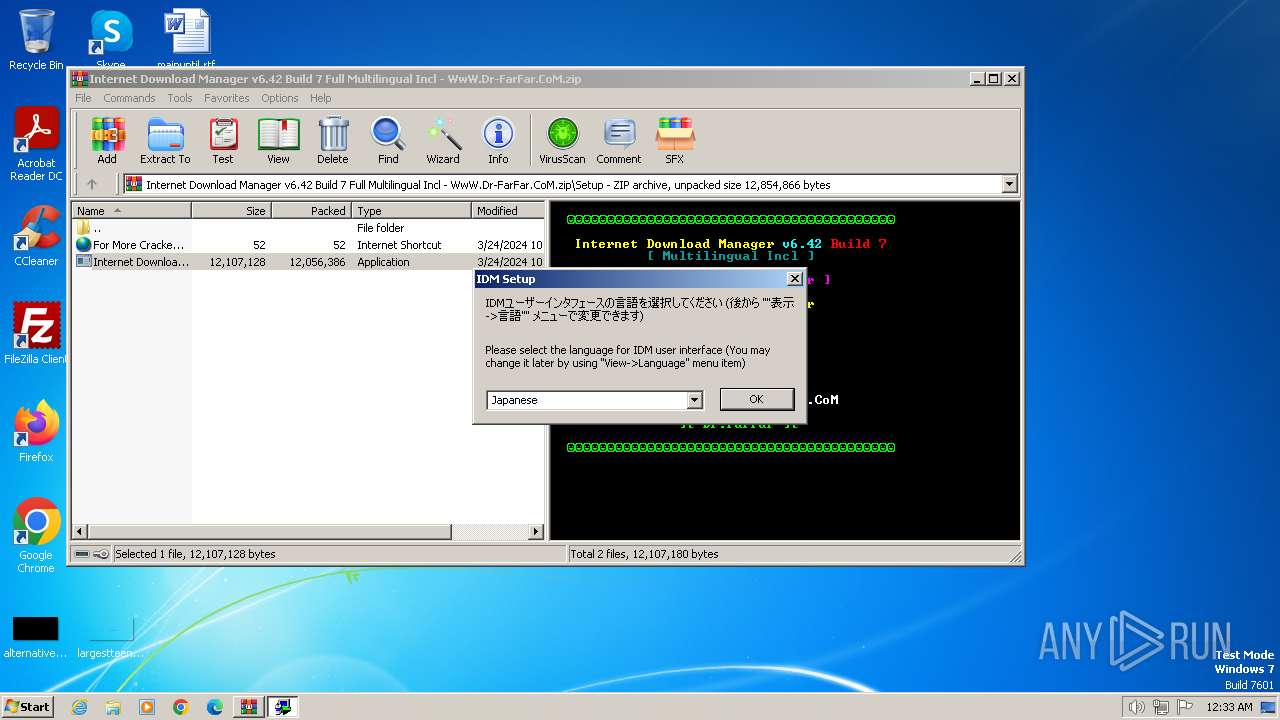This screenshot has height=720, width=1280.
Task: Click Chrome icon in the taskbar
Action: [181, 707]
